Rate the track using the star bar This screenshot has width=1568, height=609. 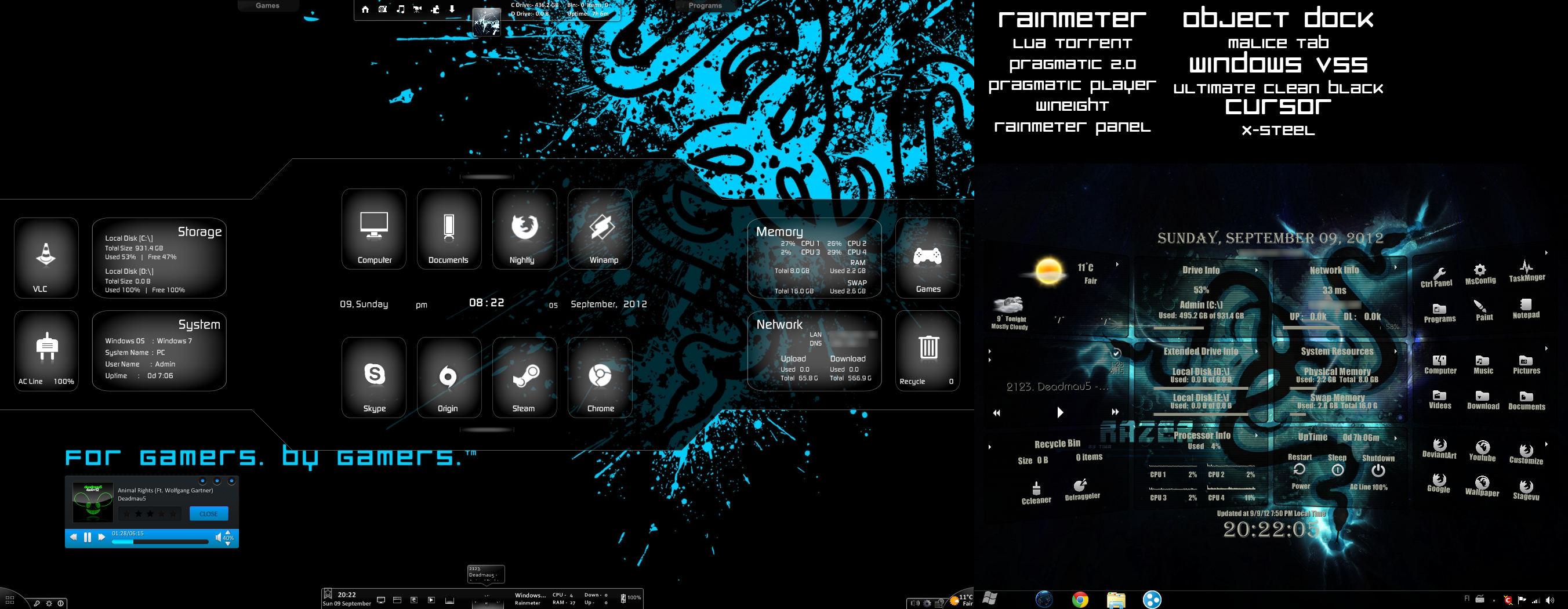150,513
